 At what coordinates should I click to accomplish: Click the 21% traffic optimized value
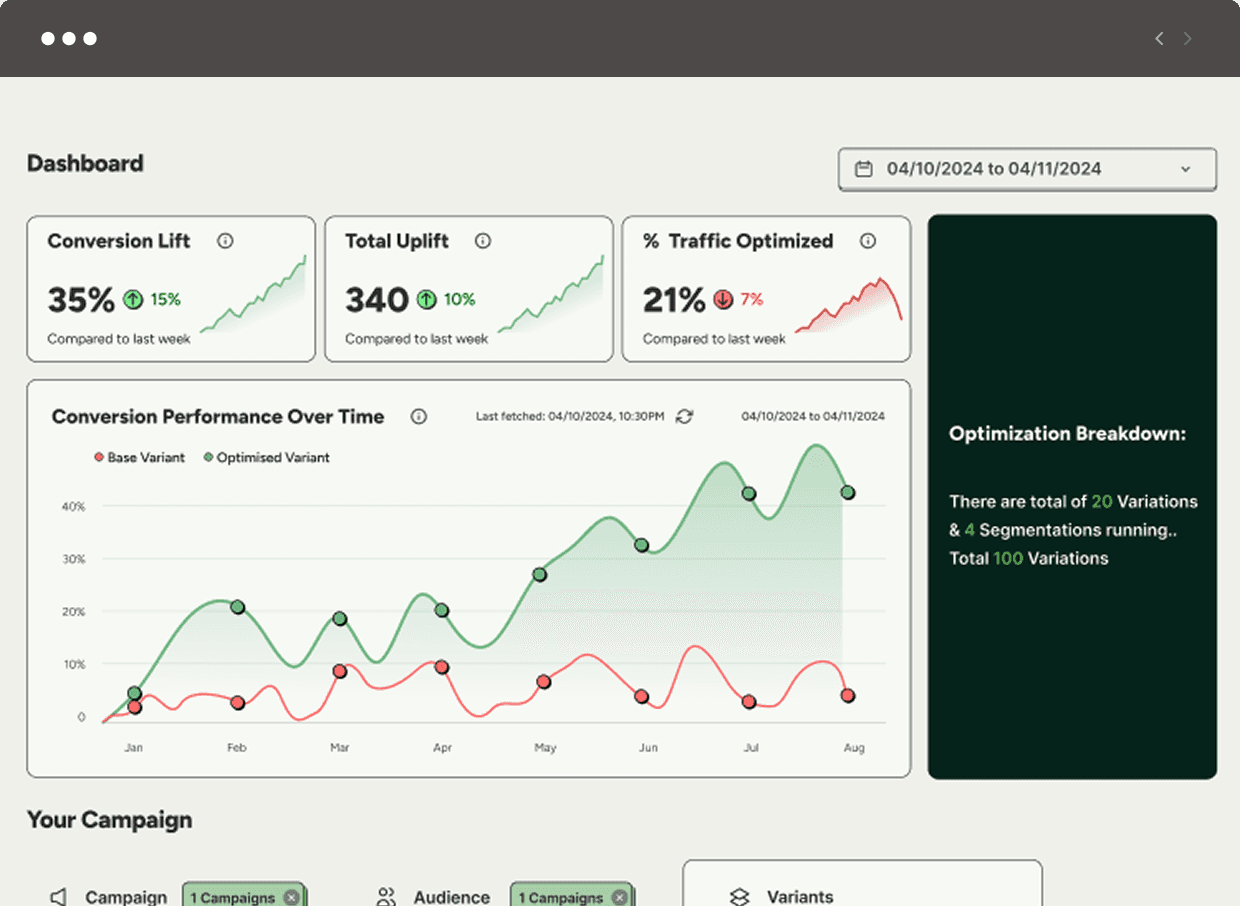click(x=674, y=299)
